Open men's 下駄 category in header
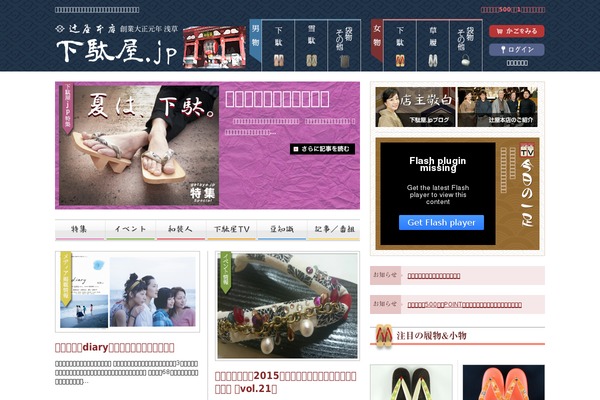The height and width of the screenshot is (400, 600). coord(278,46)
